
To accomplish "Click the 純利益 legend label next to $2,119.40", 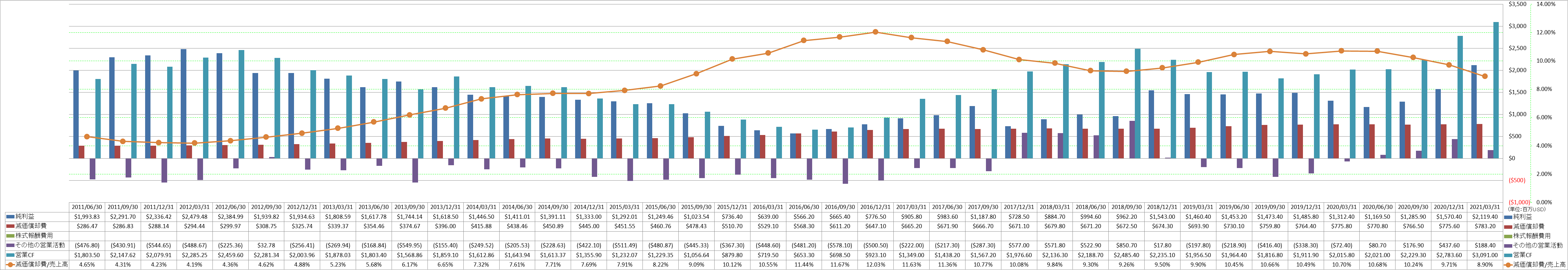I will tap(1522, 217).
